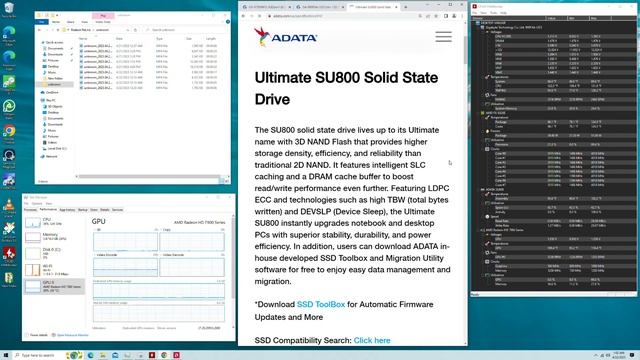640x360 pixels.
Task: Open the ADATA hamburger menu
Action: tap(443, 37)
